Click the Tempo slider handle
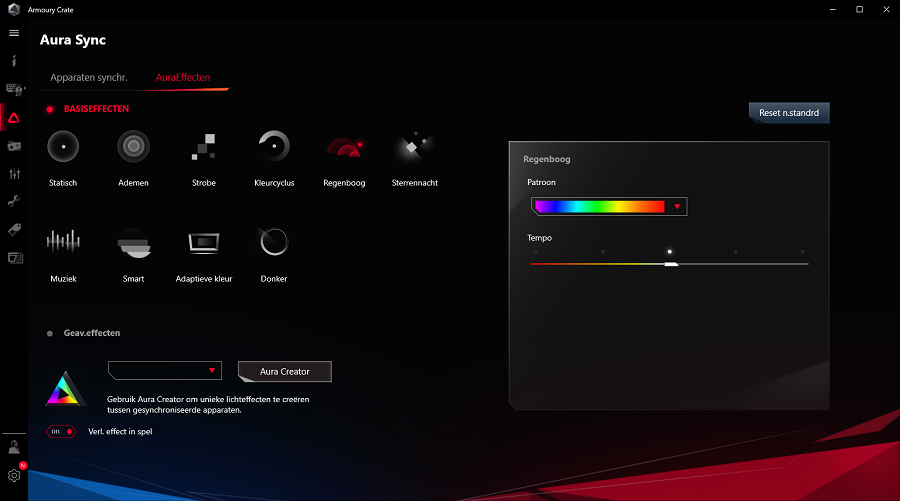 pos(670,264)
